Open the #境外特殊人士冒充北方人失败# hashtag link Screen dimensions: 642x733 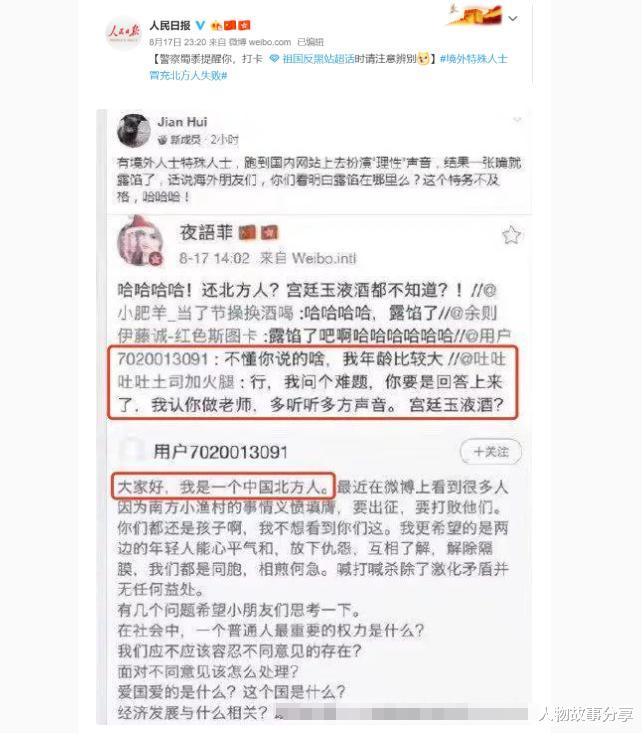pos(328,67)
